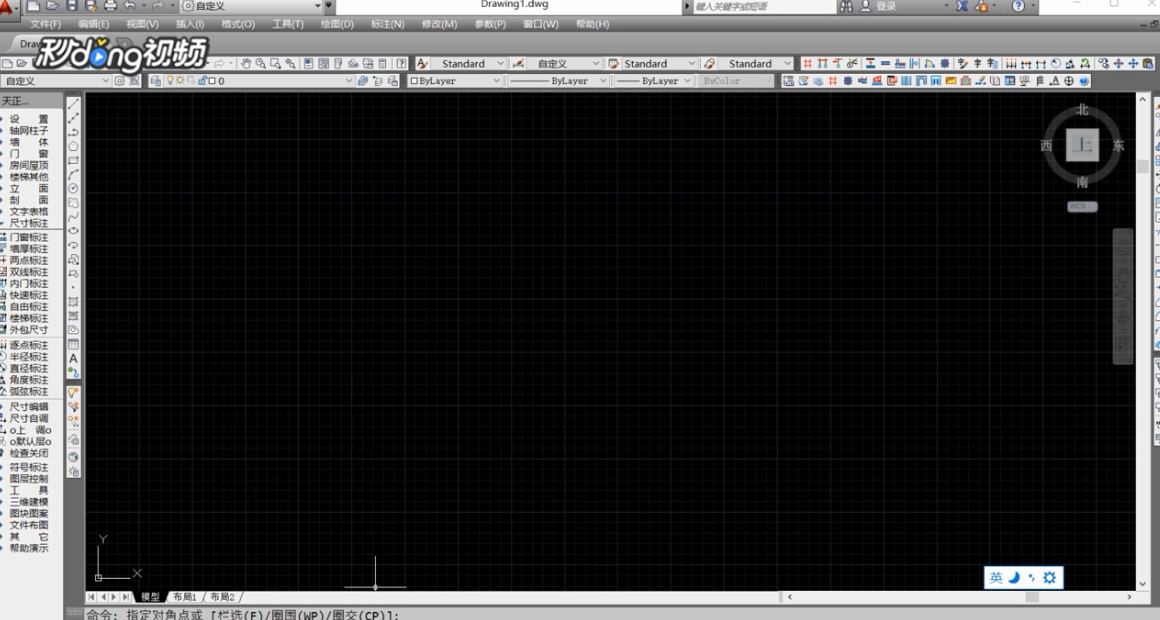The width and height of the screenshot is (1160, 620).
Task: Click 尺寸编辑 in Tangent panel
Action: coord(29,407)
